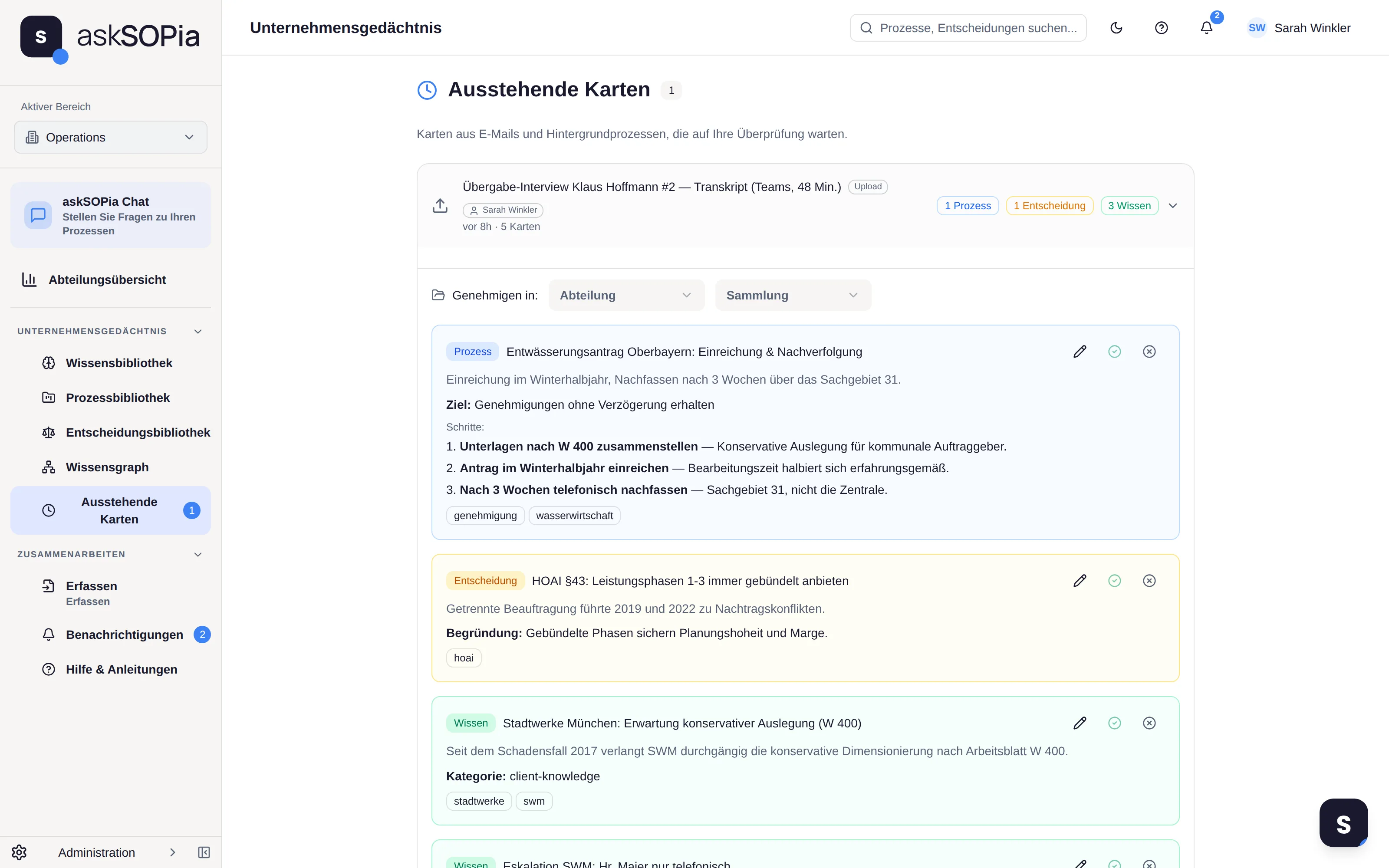
Task: Edit the HOAI §43 decision card
Action: (x=1080, y=580)
